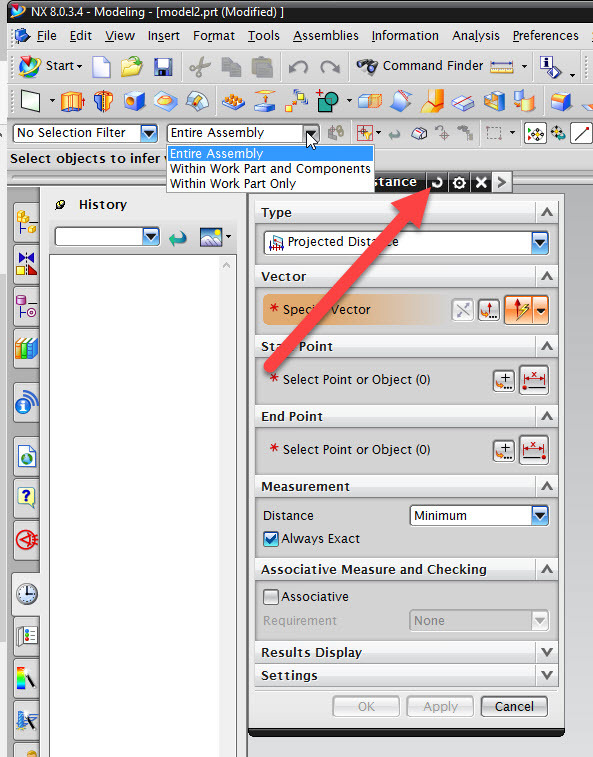Screen dimensions: 593x757
Task: Select the Extrude feature icon
Action: pos(73,101)
